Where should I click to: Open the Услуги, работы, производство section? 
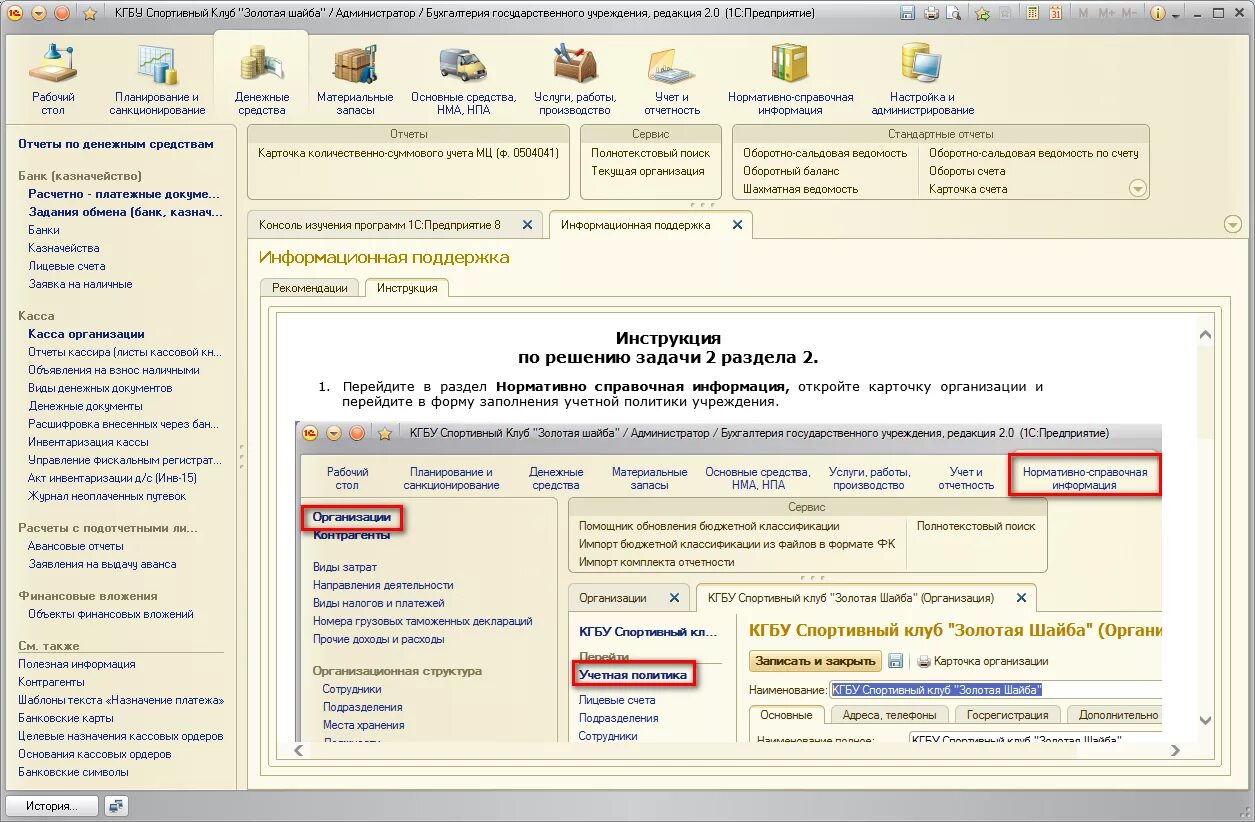click(x=575, y=80)
